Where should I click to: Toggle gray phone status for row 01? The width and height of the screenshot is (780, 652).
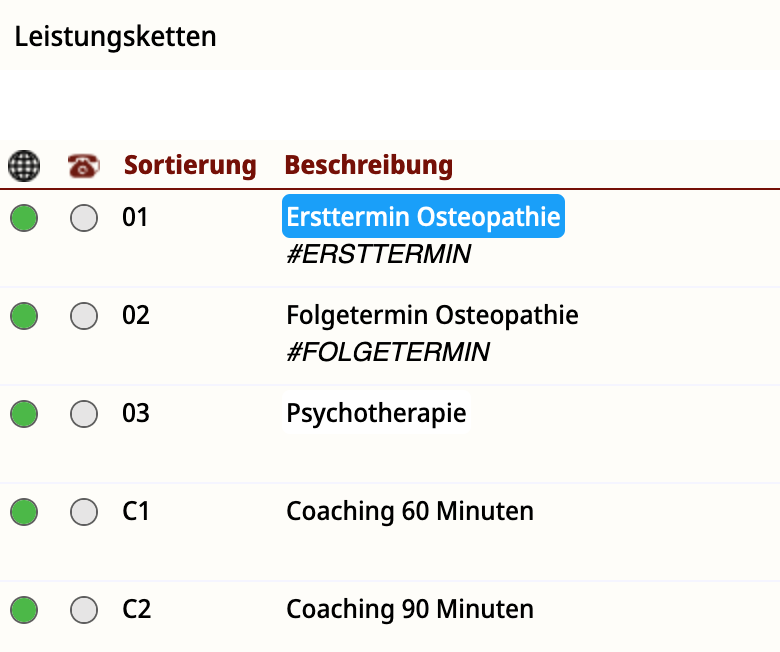[x=84, y=218]
